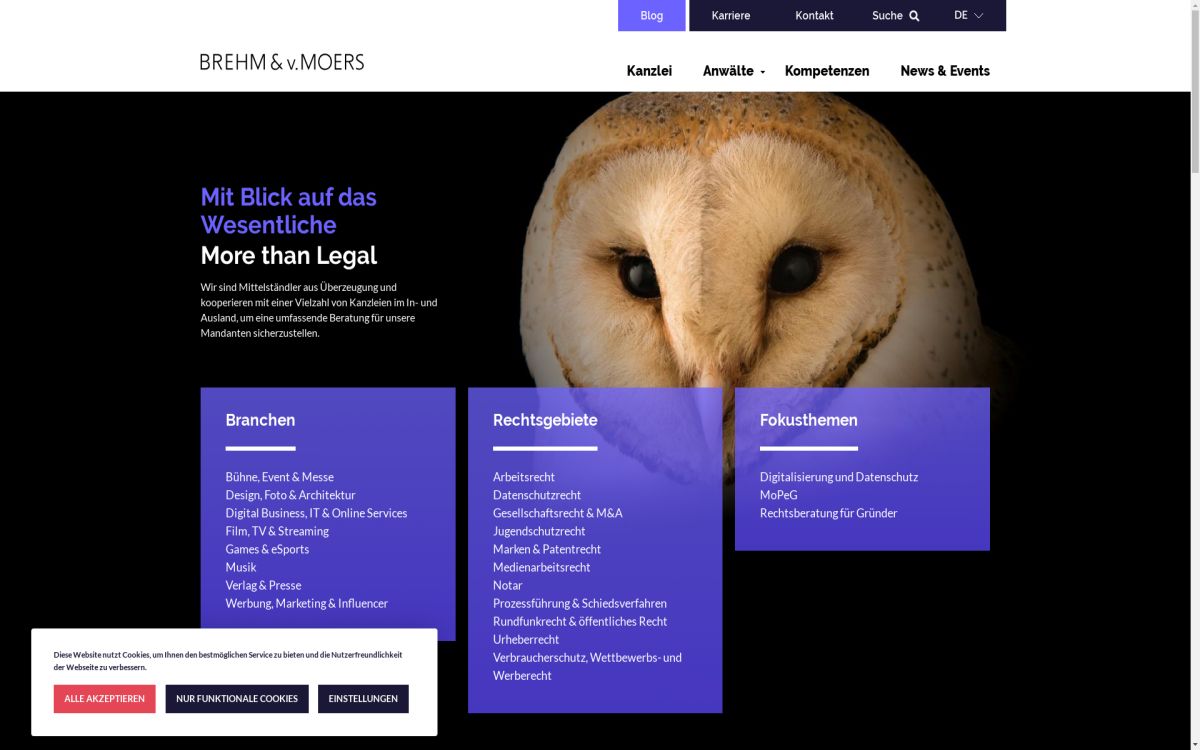
Task: Open Marken & Patentrecht link
Action: (547, 549)
